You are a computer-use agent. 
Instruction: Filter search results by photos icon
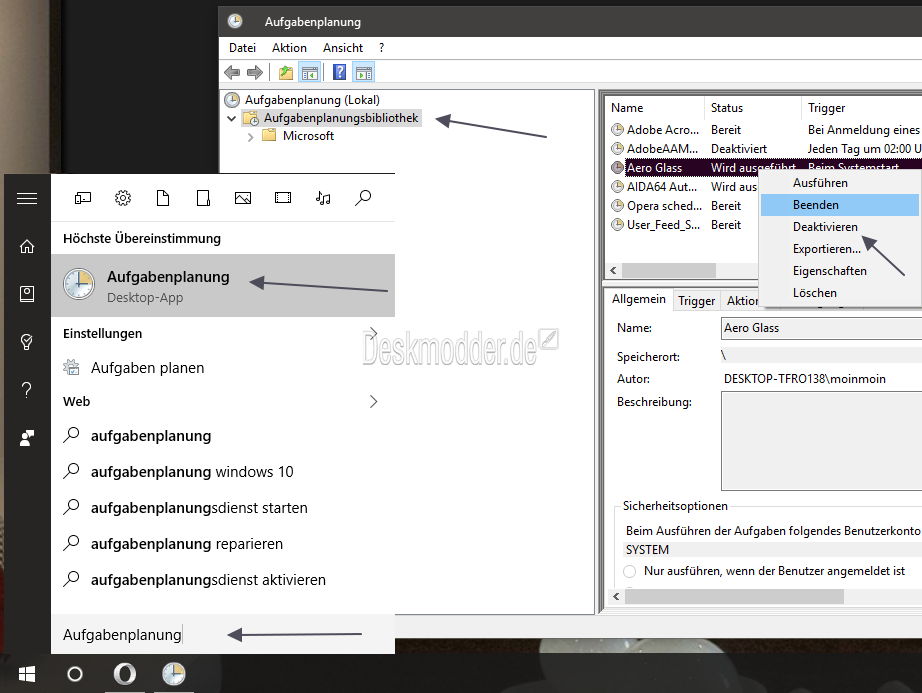coord(243,198)
